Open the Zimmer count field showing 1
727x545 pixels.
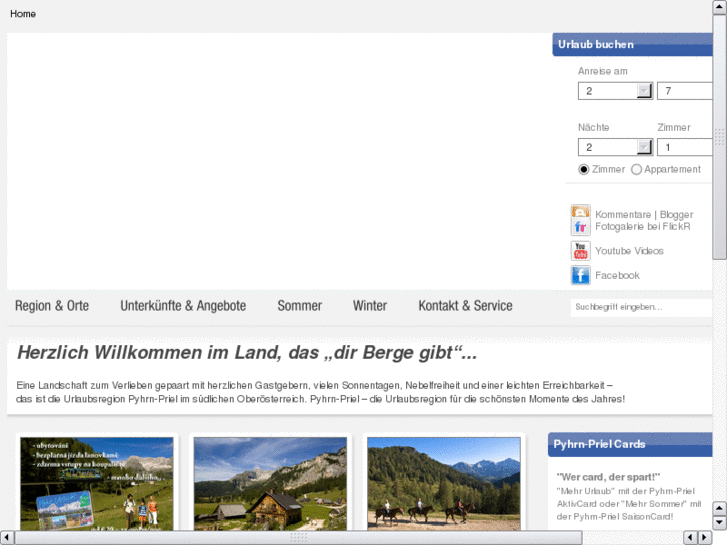684,147
